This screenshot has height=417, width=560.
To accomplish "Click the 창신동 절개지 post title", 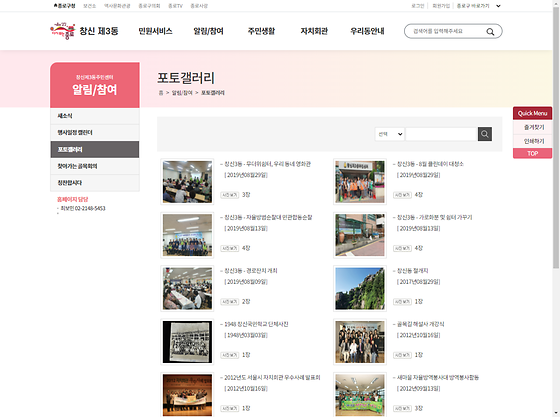I will [412, 271].
